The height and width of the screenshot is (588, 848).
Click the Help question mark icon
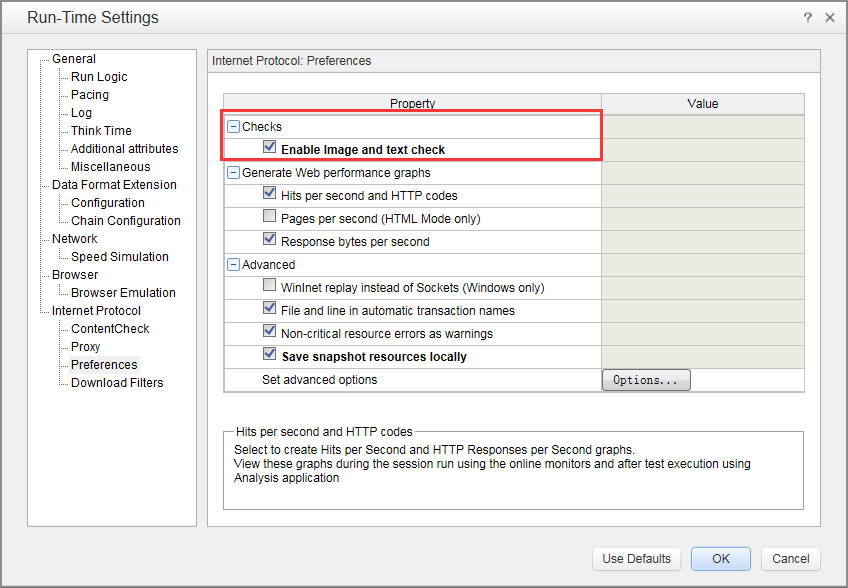[807, 18]
